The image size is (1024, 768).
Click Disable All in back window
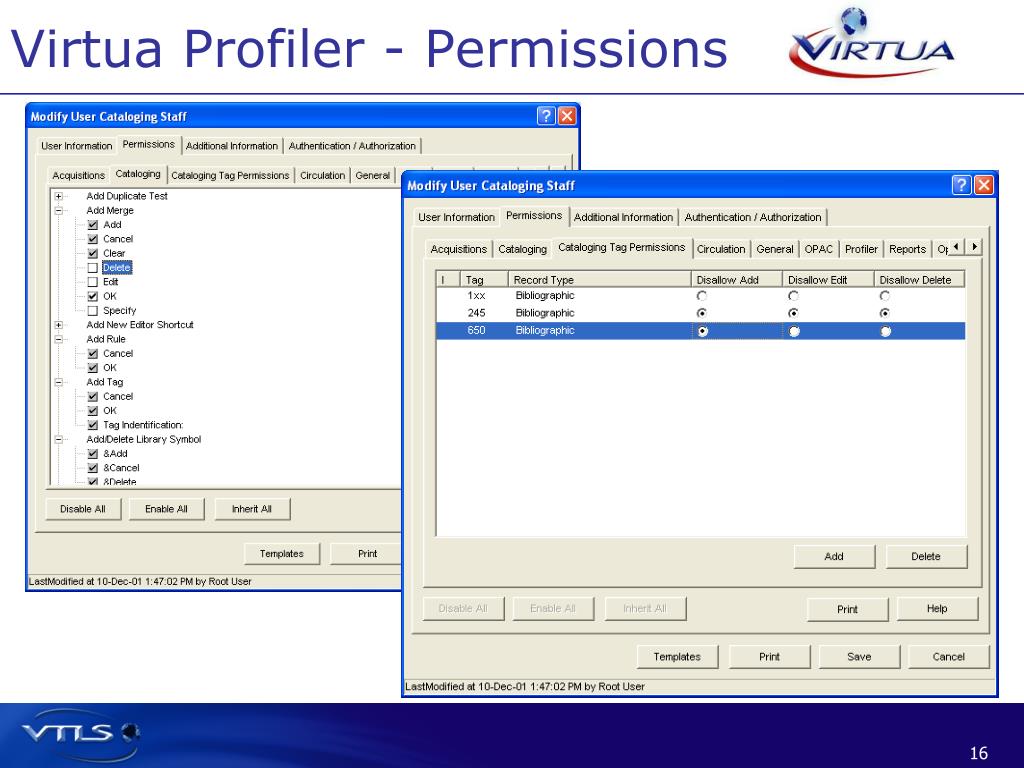83,509
